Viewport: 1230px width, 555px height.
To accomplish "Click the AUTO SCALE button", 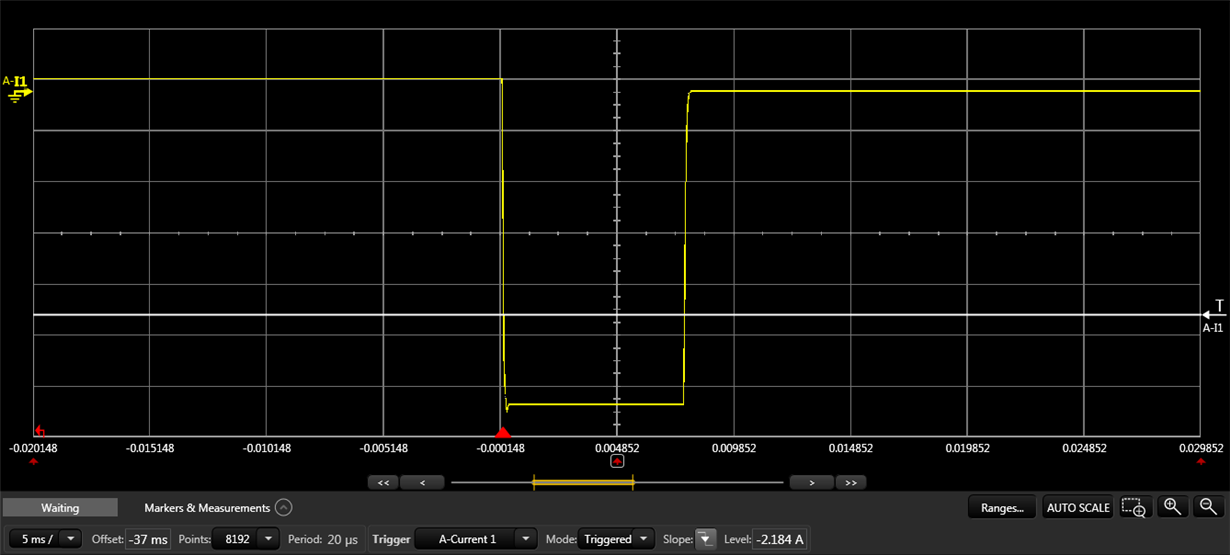I will [1077, 508].
